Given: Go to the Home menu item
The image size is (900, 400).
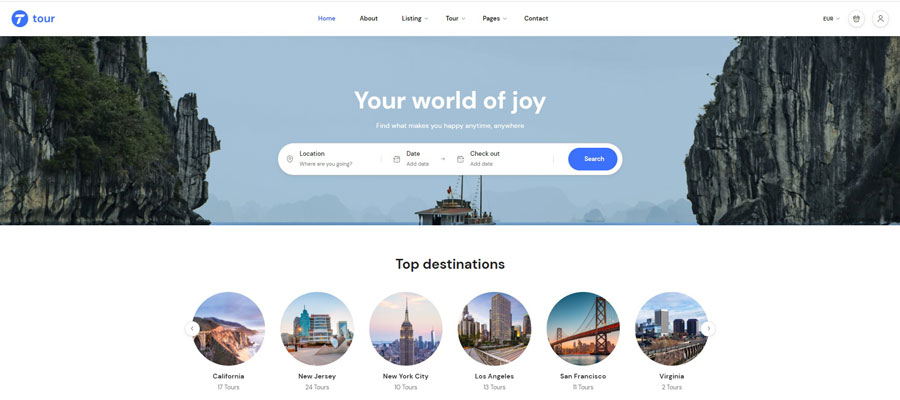Looking at the screenshot, I should [x=327, y=18].
